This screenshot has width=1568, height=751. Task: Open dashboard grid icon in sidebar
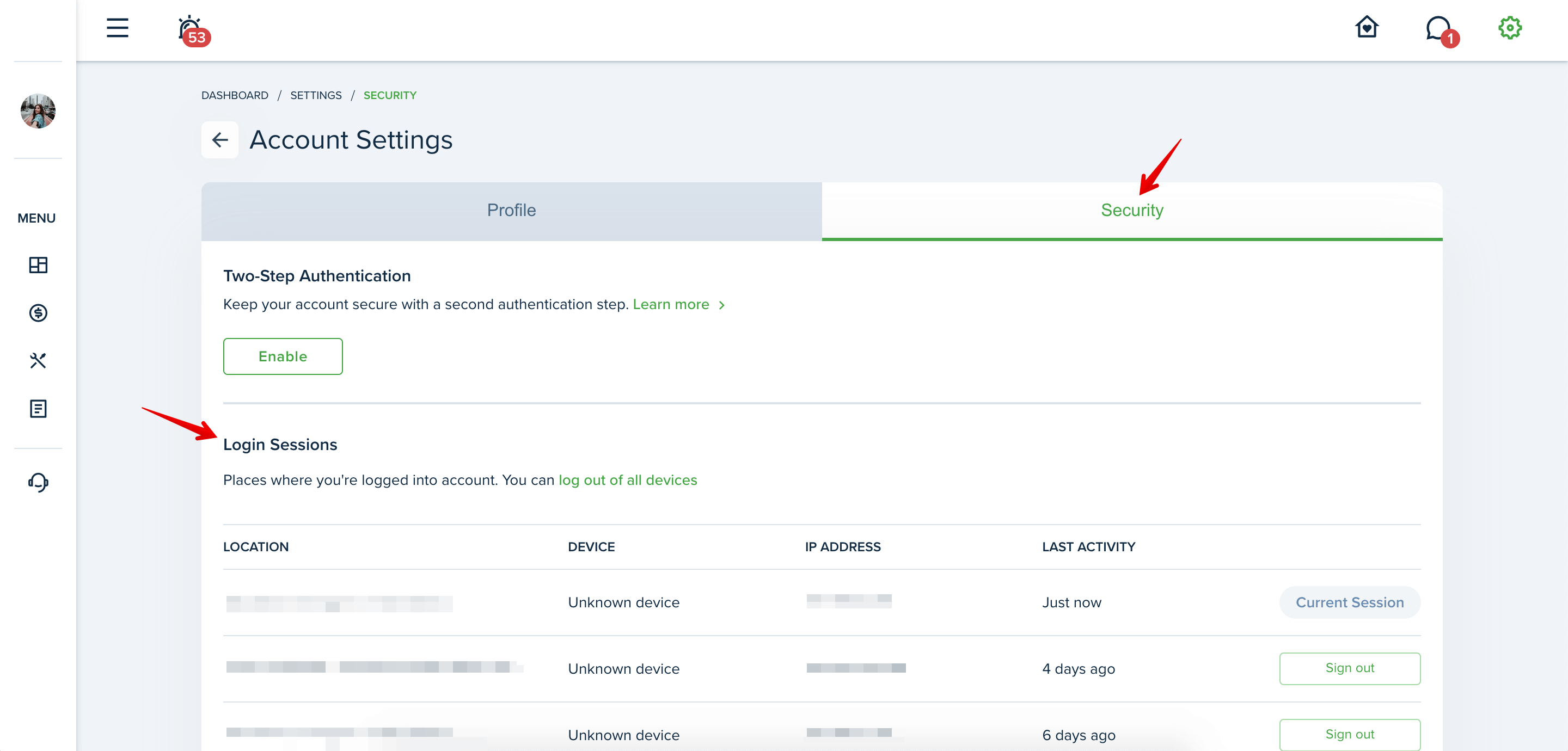click(x=38, y=264)
